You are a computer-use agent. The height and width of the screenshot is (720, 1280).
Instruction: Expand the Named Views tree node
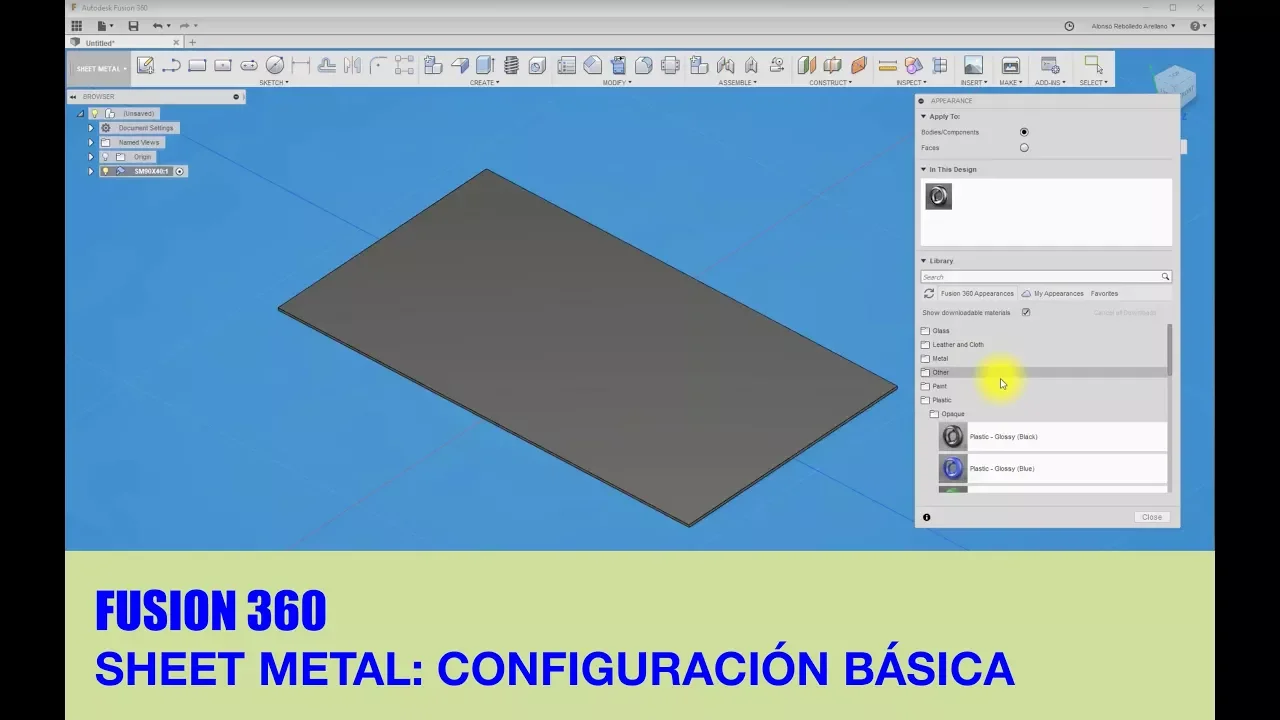coord(91,142)
